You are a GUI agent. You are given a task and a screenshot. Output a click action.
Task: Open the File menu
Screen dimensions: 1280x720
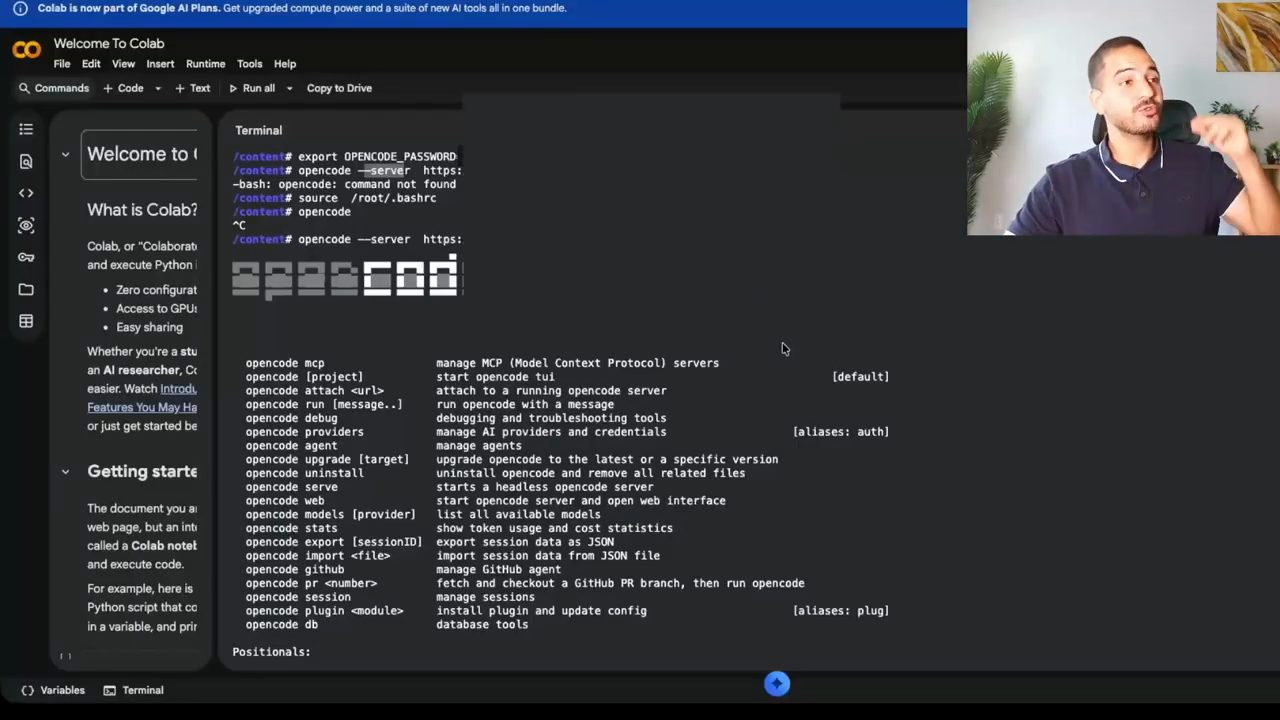(x=62, y=64)
